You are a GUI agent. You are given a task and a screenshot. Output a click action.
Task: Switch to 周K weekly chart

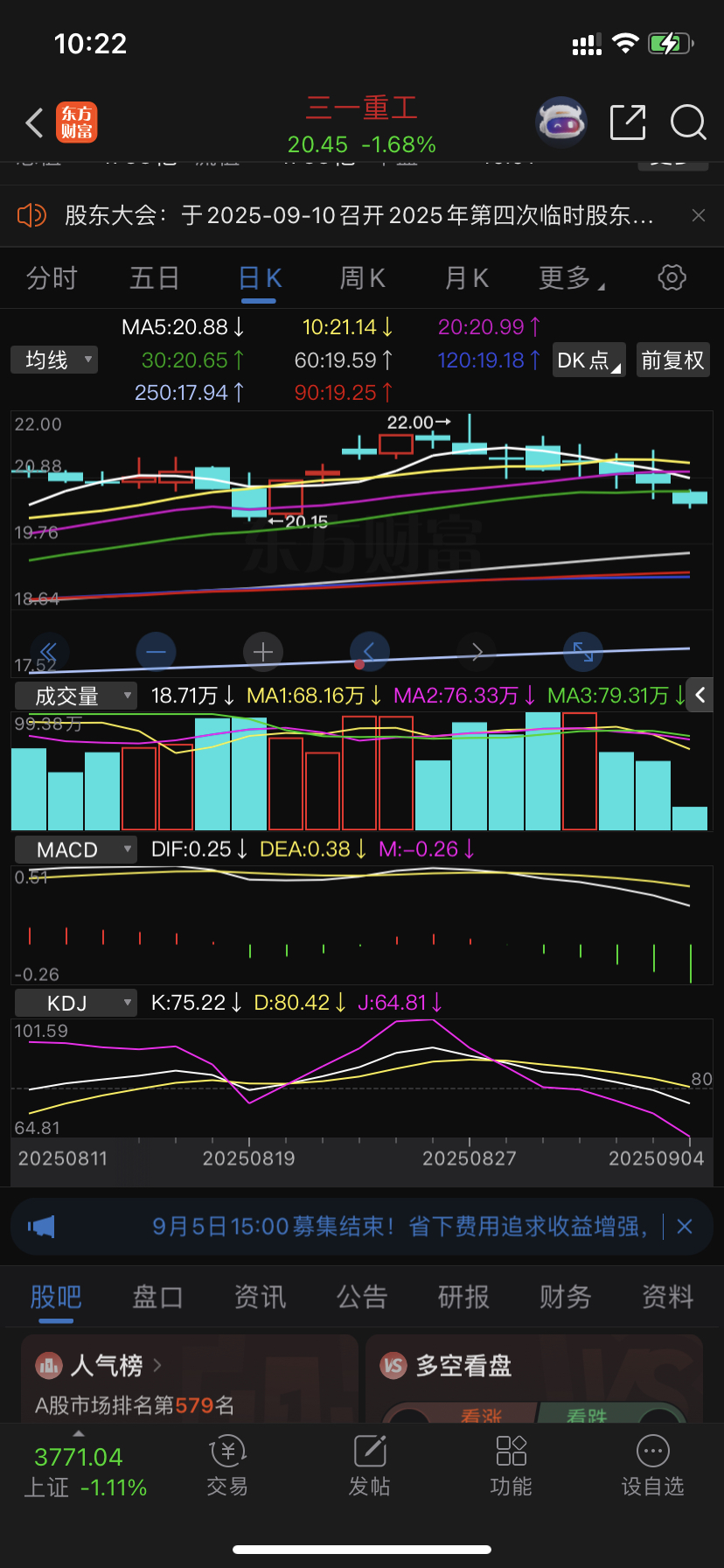[x=362, y=278]
